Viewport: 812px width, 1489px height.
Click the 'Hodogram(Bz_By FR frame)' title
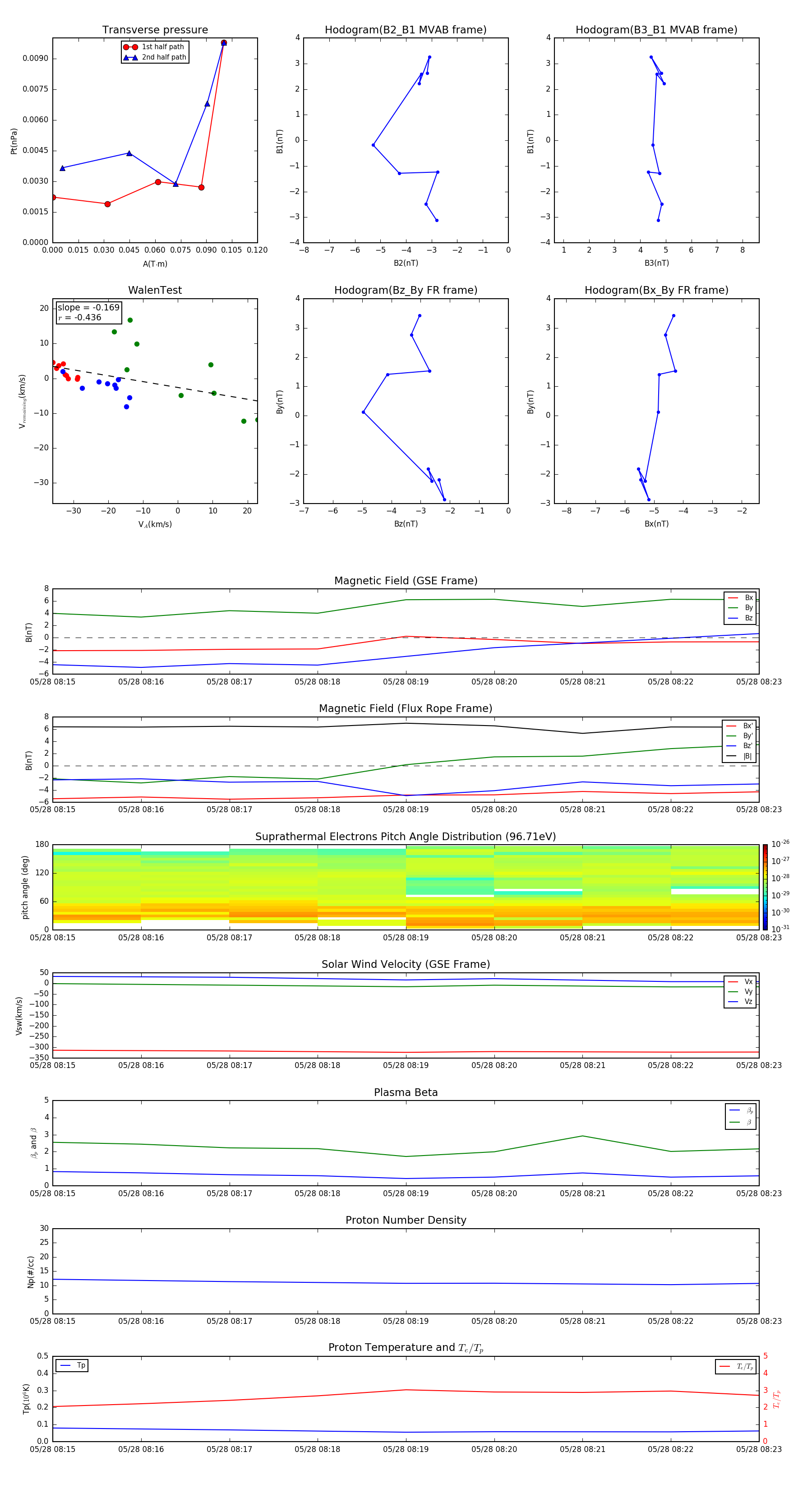[406, 290]
